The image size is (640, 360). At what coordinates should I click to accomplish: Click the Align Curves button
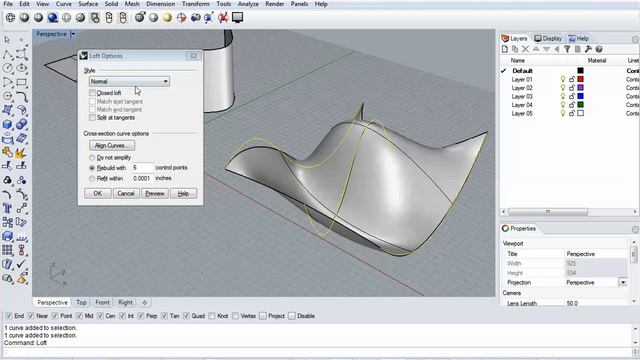point(112,145)
